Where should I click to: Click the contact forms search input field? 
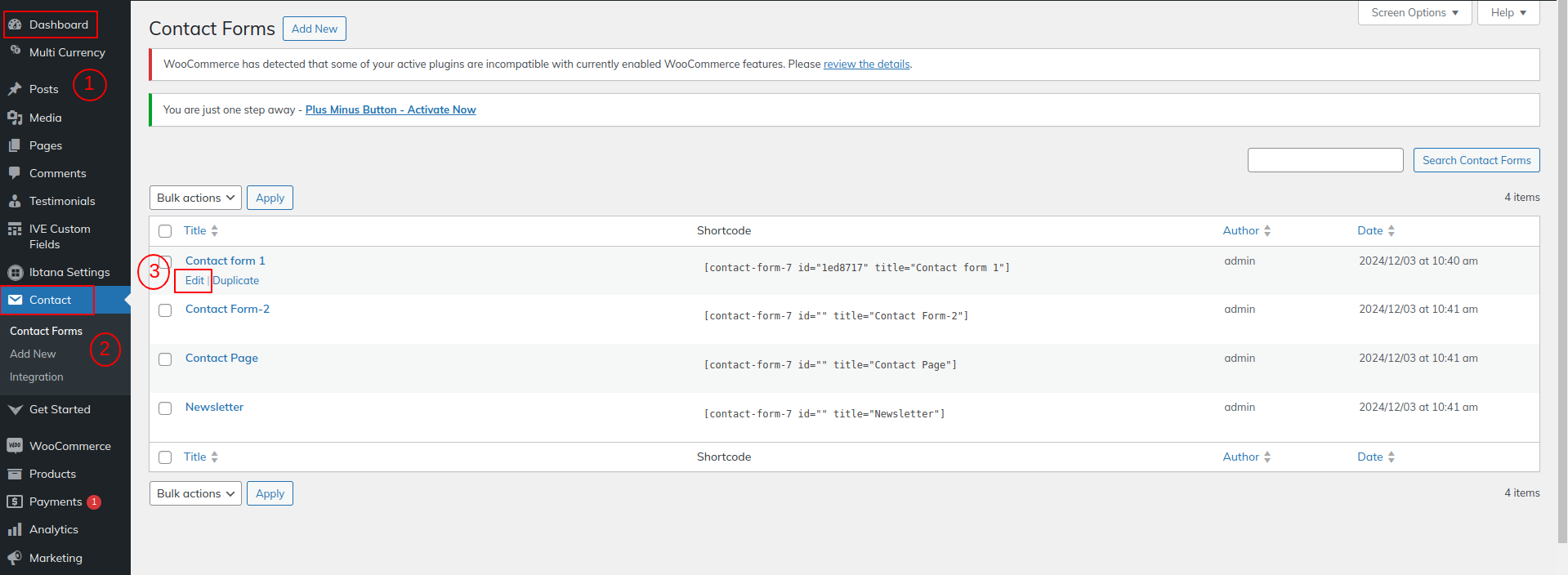click(x=1325, y=160)
